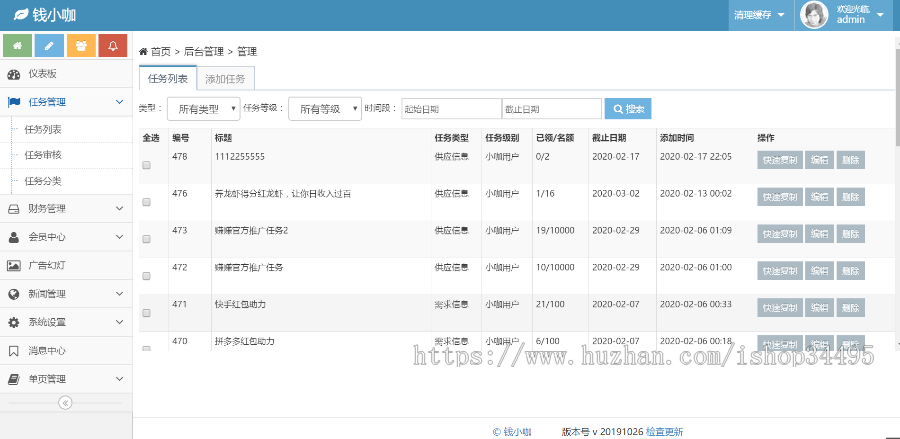Screen dimensions: 900x439
Task: Click 后台管理 in the breadcrumb
Action: tap(204, 52)
